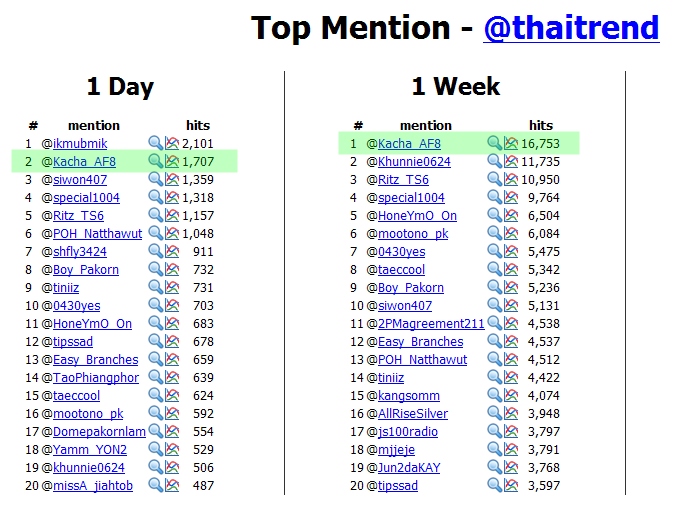Click search icon beside @Khunnie0624 in 1 Week
The height and width of the screenshot is (511, 686).
(494, 161)
